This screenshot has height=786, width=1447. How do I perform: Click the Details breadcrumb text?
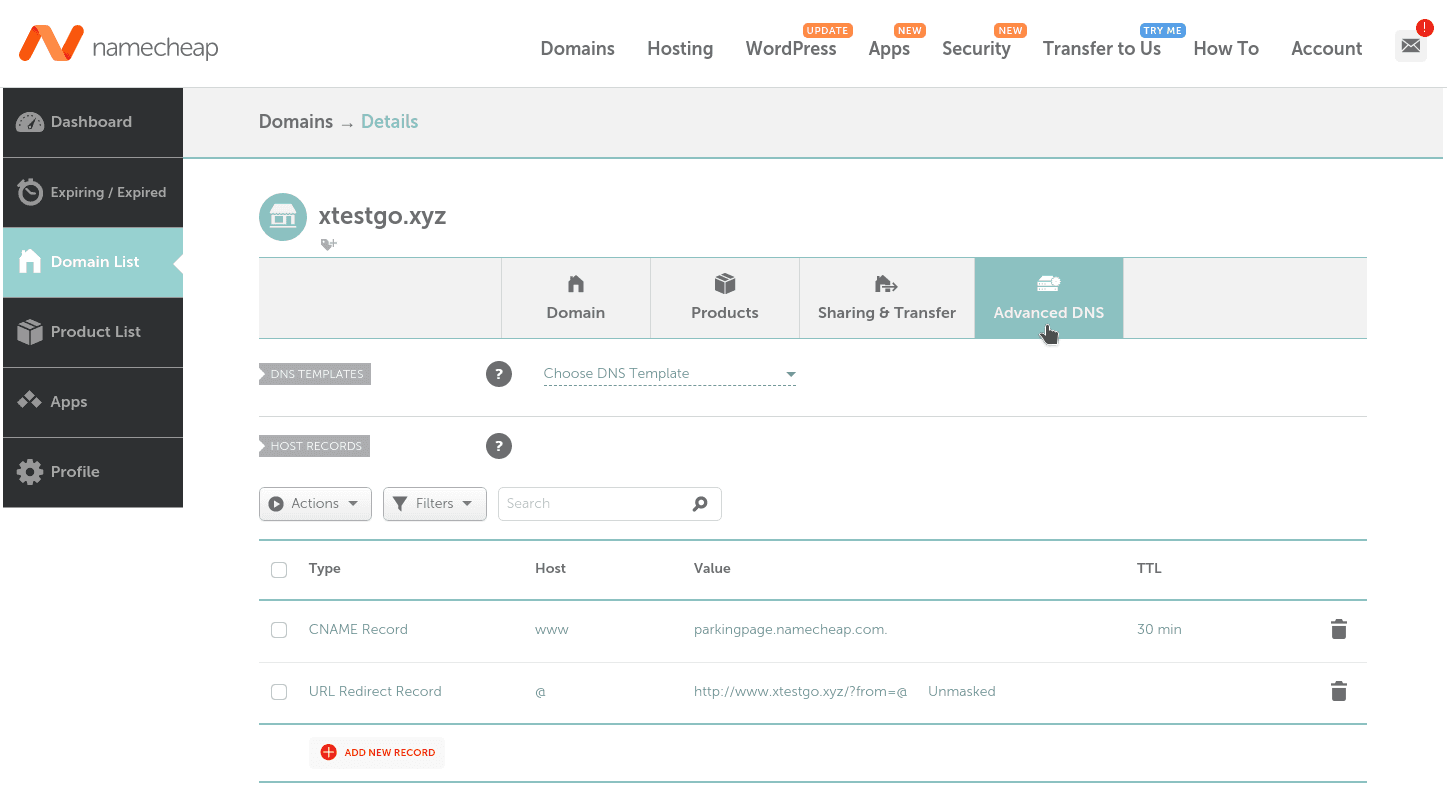[390, 122]
